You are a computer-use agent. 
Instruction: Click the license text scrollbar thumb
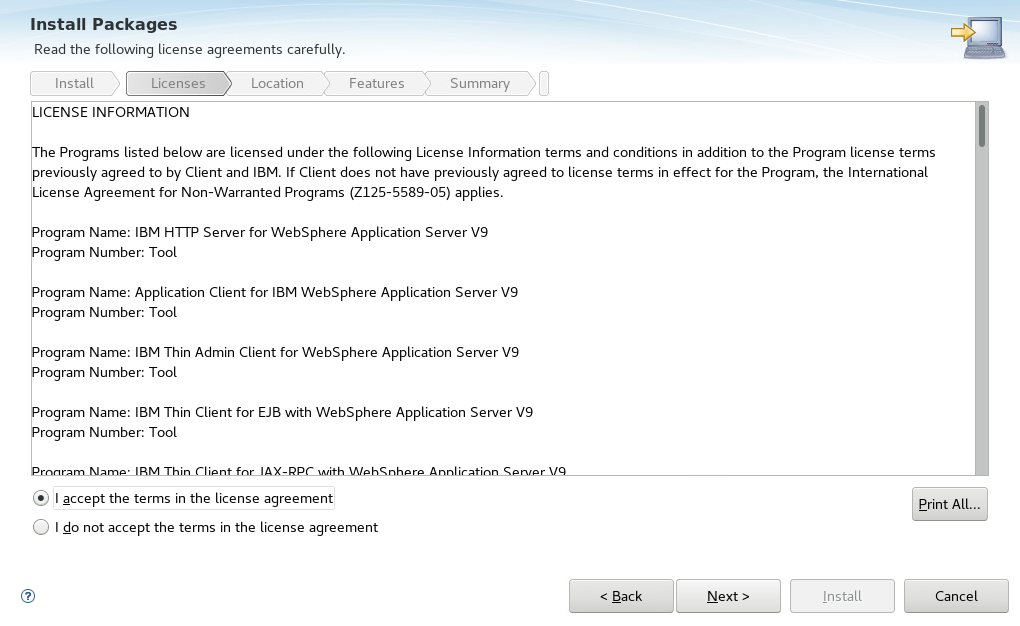click(x=982, y=126)
